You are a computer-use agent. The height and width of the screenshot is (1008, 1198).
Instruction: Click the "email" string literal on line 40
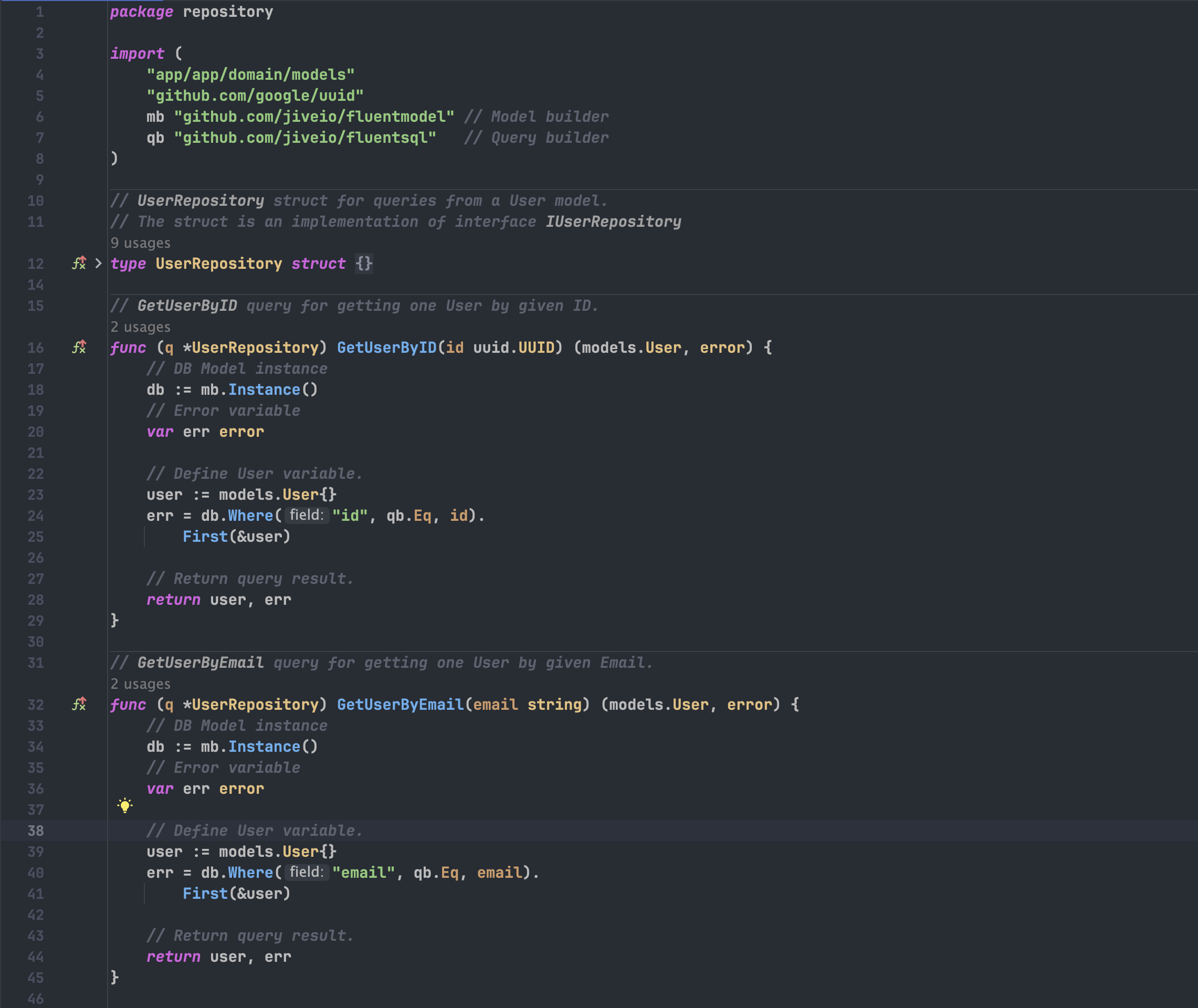[363, 873]
